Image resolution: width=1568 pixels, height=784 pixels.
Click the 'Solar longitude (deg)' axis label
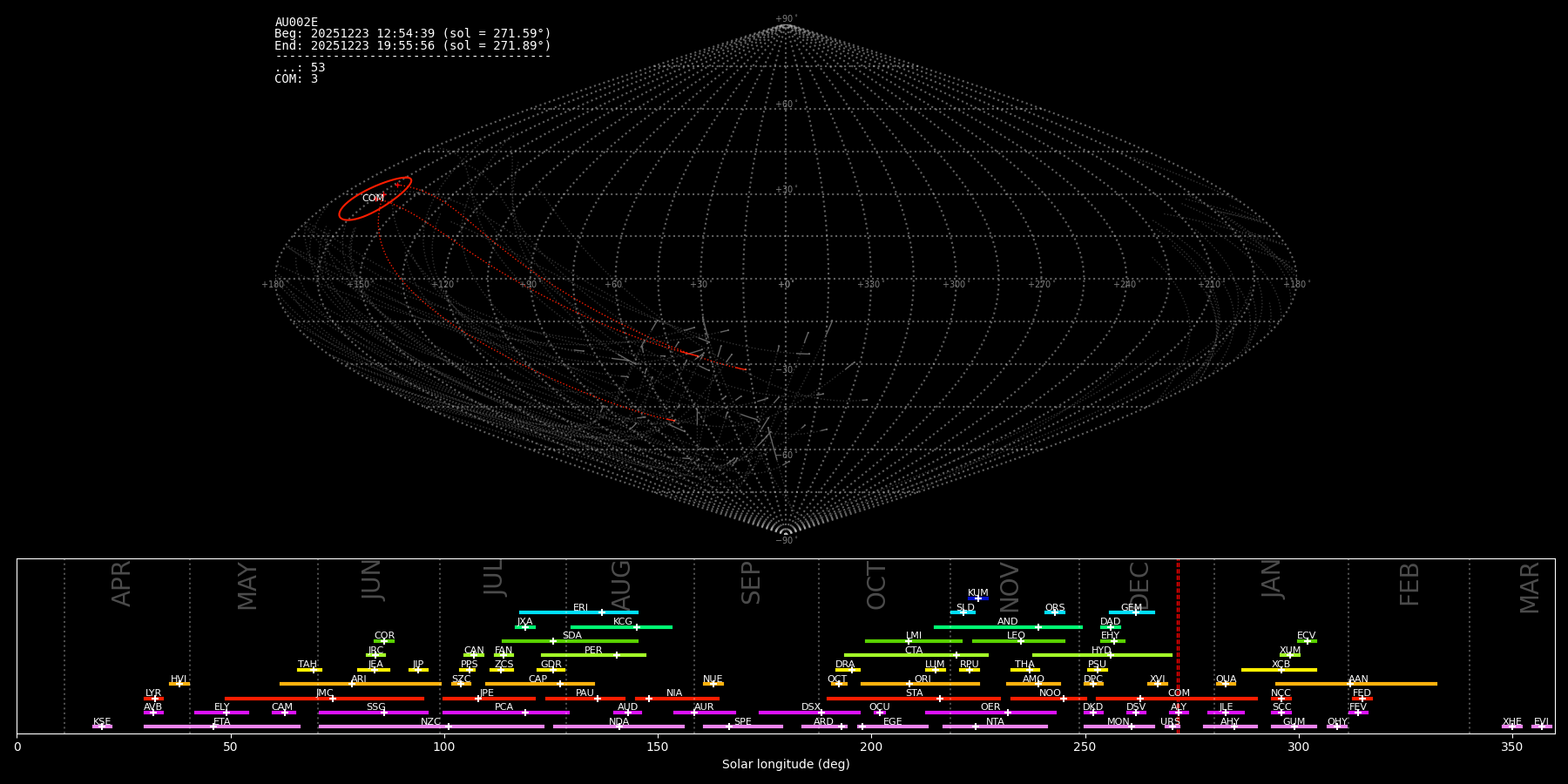[786, 764]
